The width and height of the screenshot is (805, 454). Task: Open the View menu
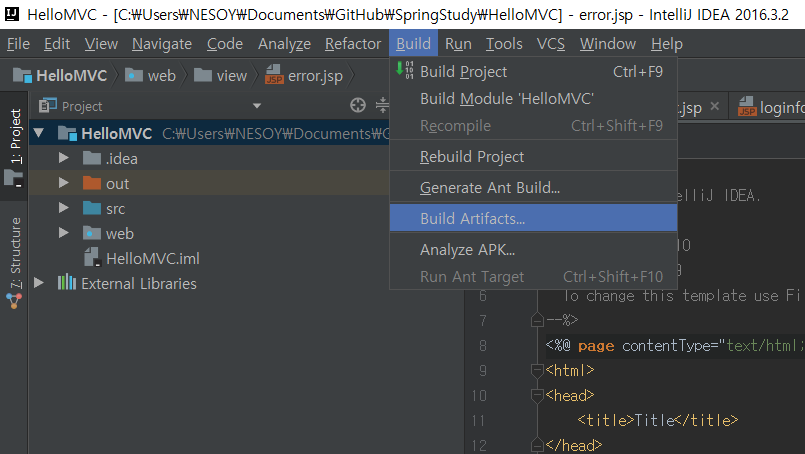tap(101, 44)
